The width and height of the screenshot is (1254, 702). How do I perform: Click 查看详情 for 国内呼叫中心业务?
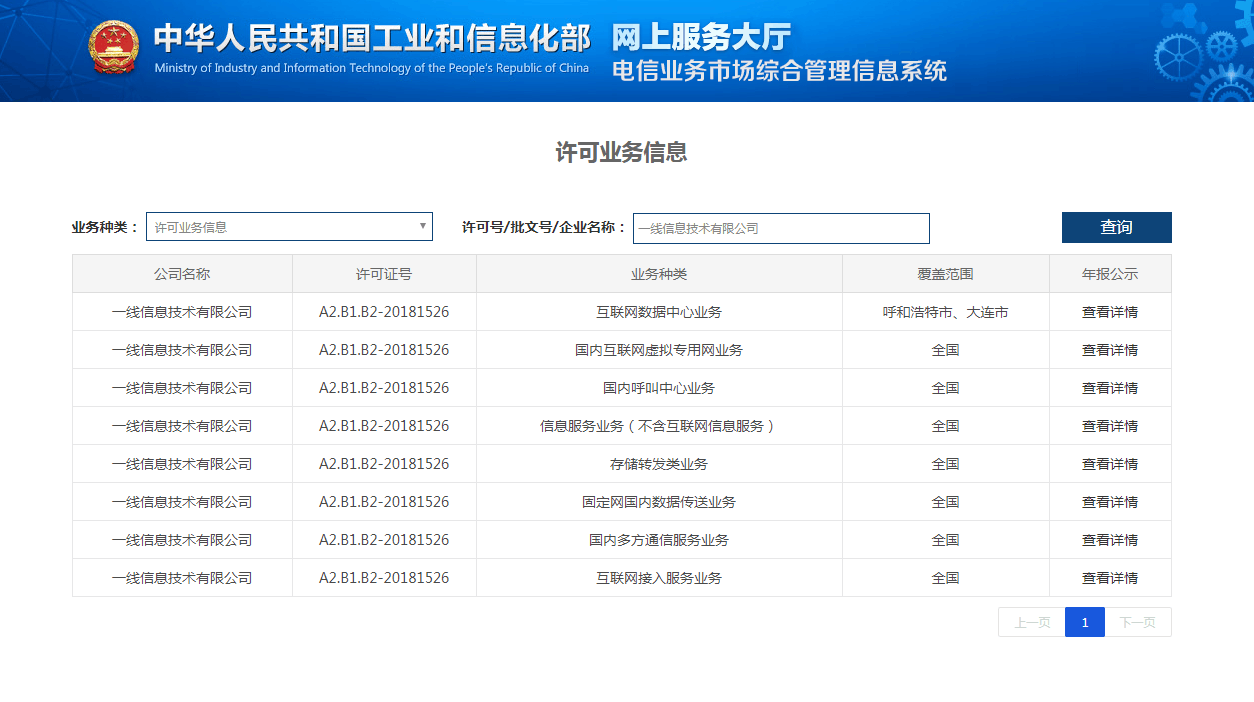(1109, 388)
